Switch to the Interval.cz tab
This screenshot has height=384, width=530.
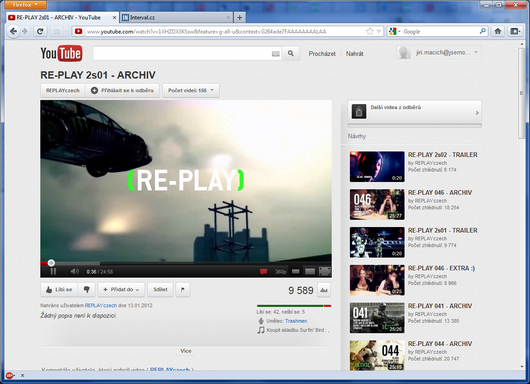click(x=176, y=18)
